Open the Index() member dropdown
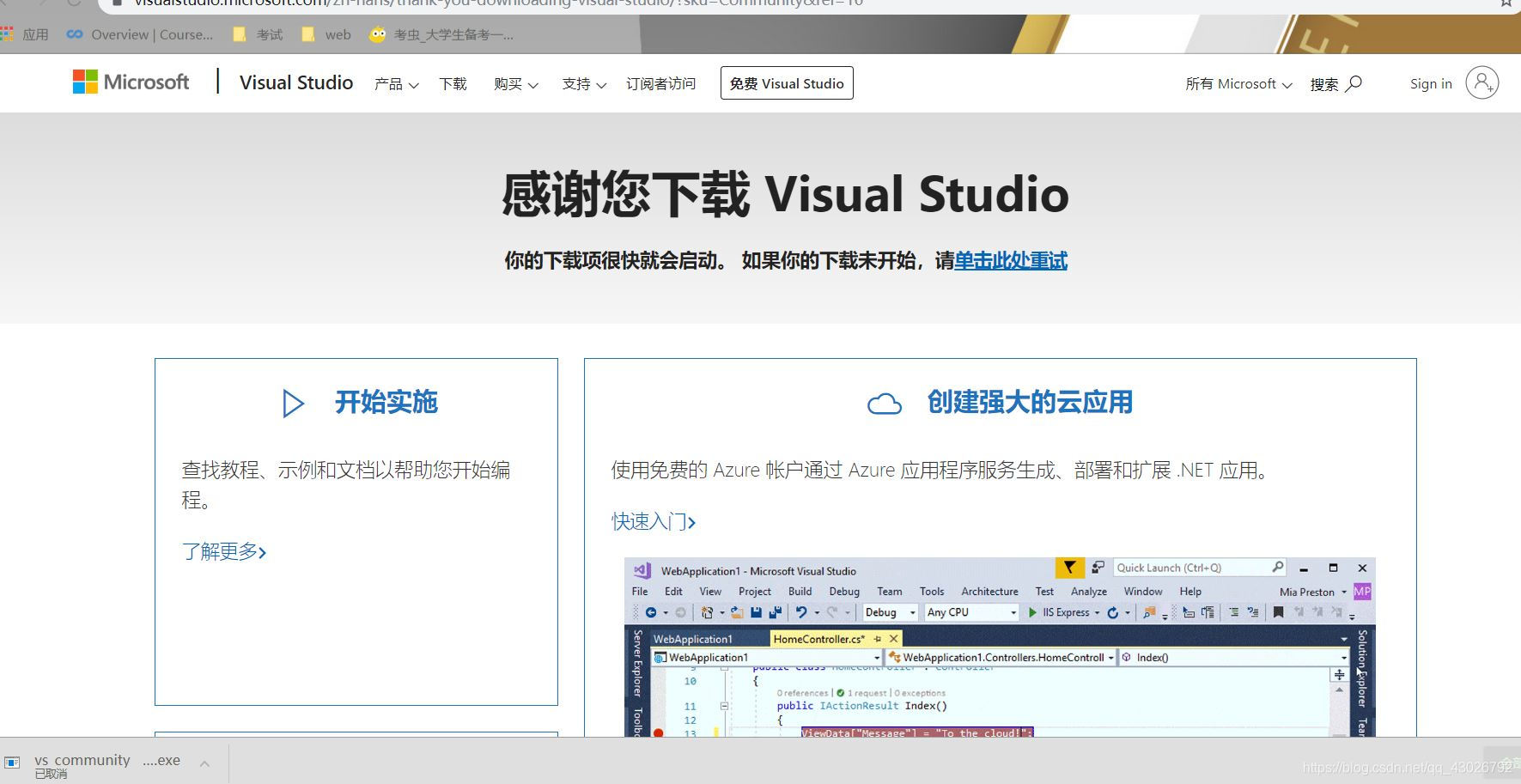The width and height of the screenshot is (1521, 784). (1233, 658)
